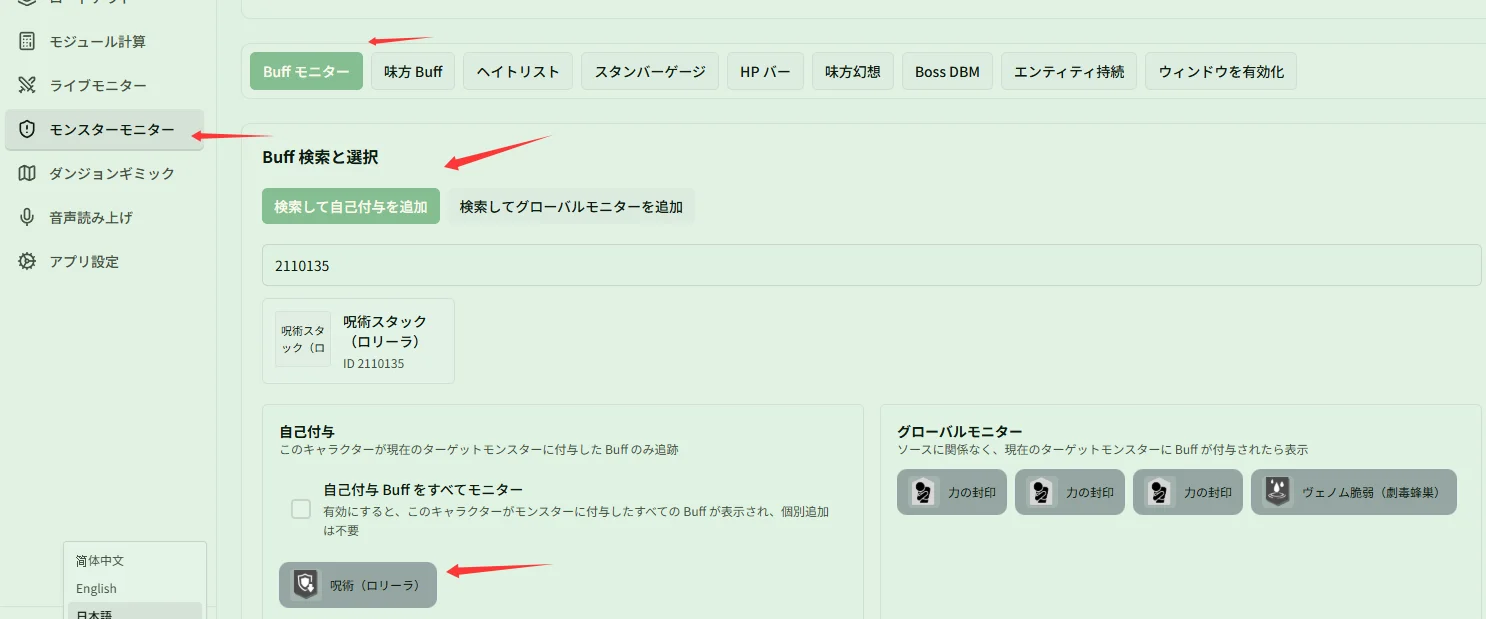Viewport: 1486px width, 619px height.
Task: Click the ヴェノム脆弱 buff icon
Action: pyautogui.click(x=1277, y=492)
